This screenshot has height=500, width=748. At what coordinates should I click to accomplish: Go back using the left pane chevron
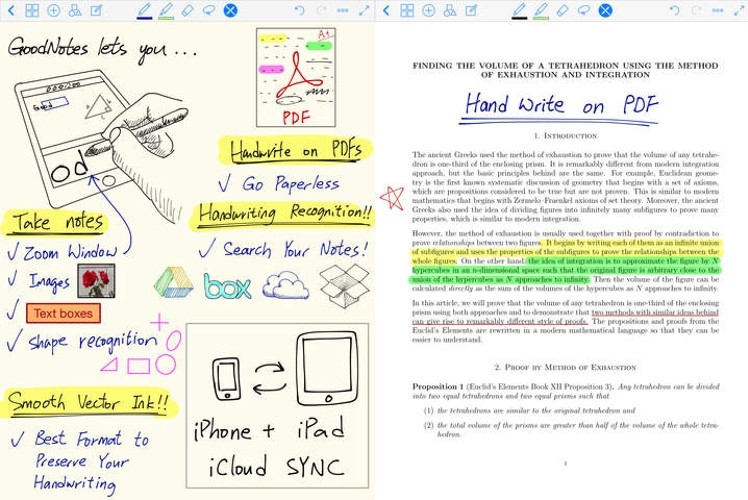coord(11,10)
